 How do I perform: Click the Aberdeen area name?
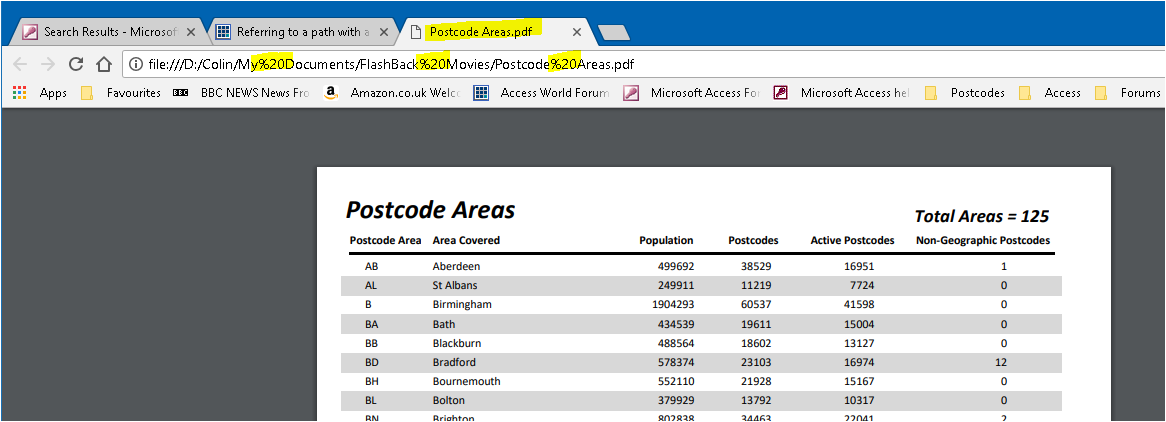[456, 266]
